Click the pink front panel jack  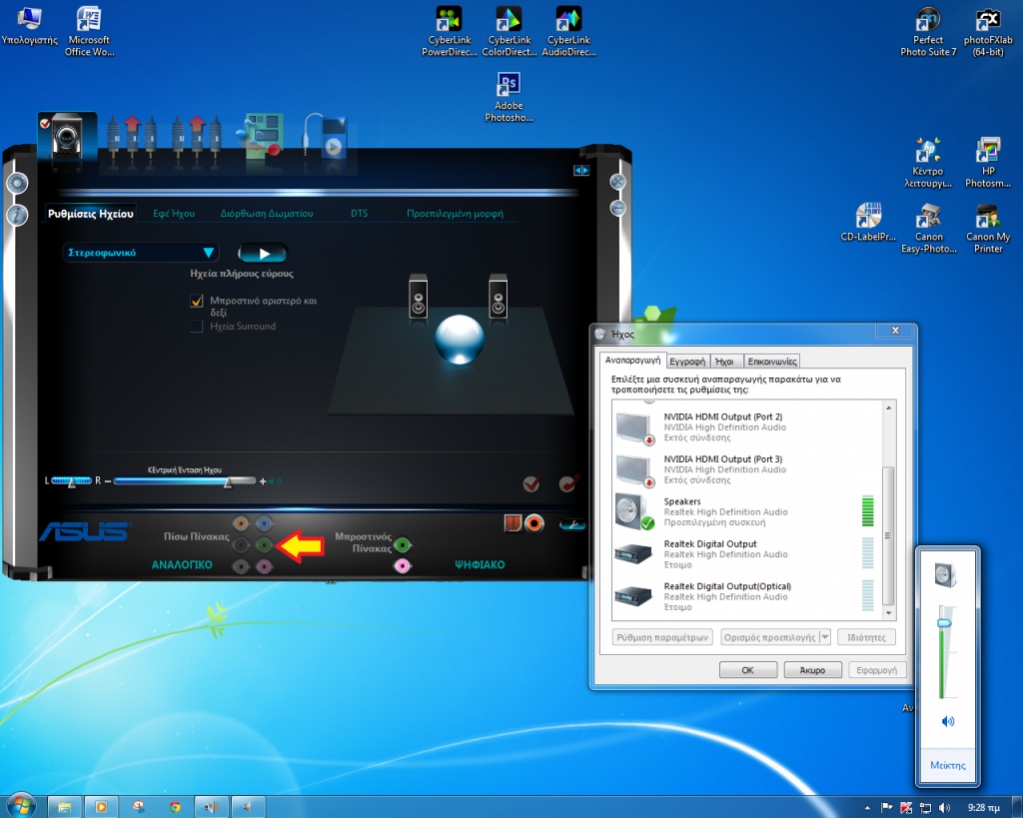click(403, 566)
